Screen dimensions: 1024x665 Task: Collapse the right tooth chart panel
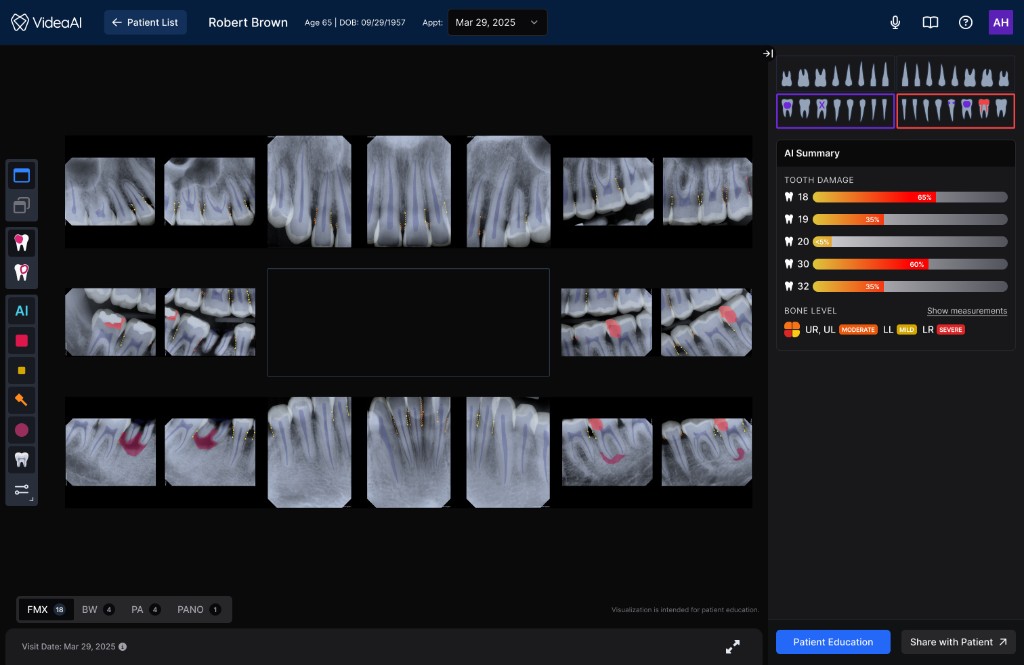tap(768, 53)
